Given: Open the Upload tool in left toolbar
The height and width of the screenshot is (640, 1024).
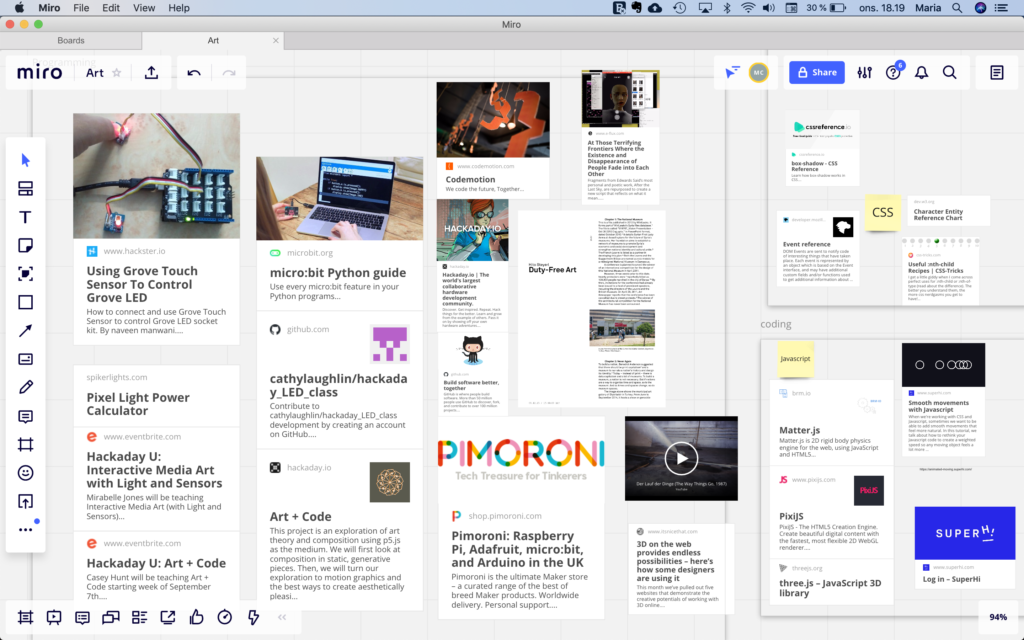Looking at the screenshot, I should click(x=25, y=502).
